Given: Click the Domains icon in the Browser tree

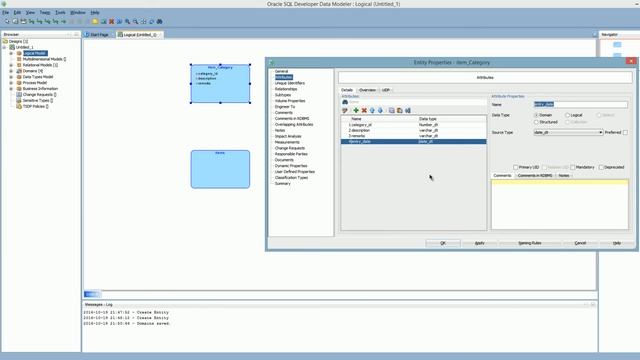Looking at the screenshot, I should click(19, 71).
